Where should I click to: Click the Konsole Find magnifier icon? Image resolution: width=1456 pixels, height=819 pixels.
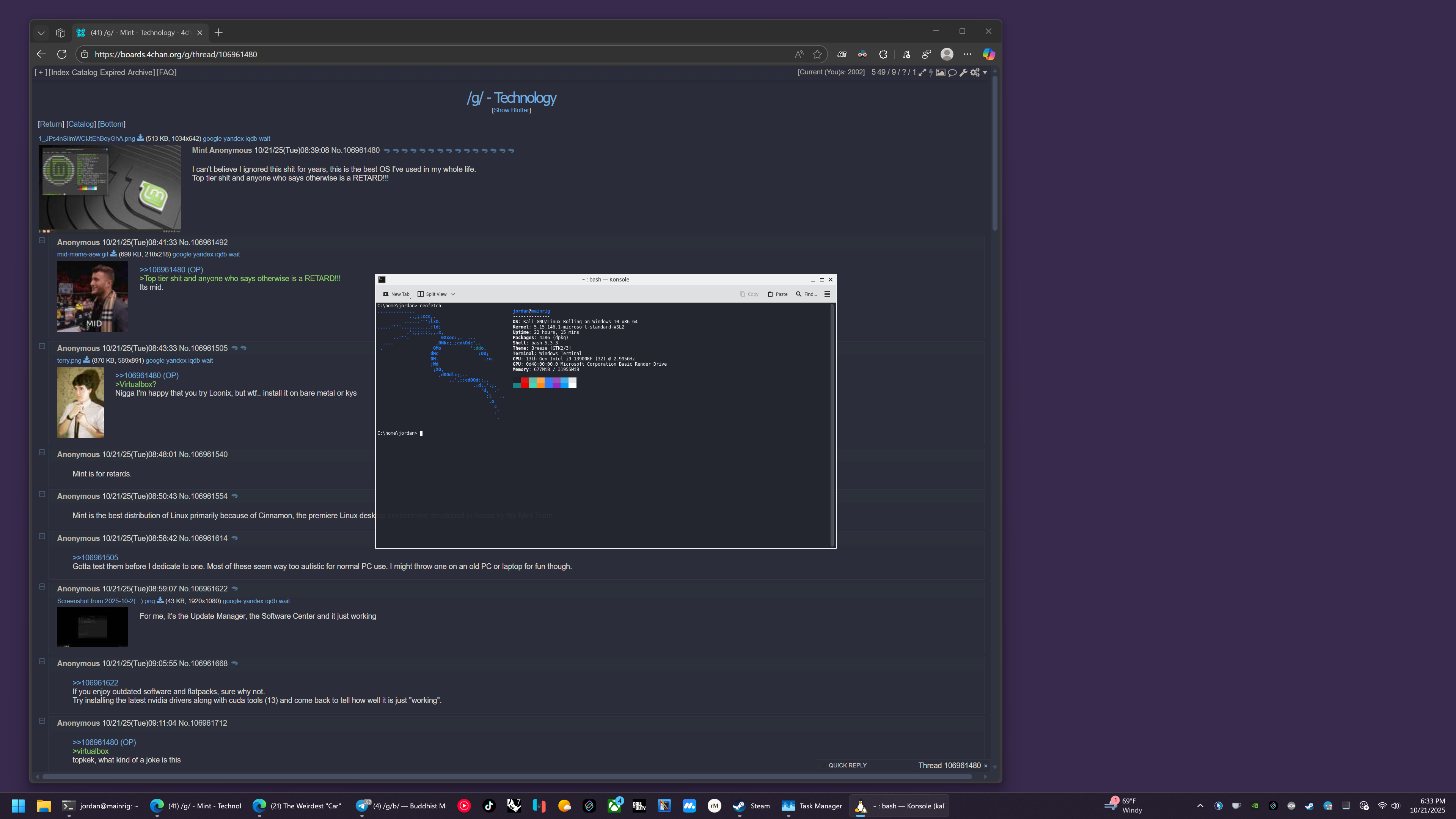click(799, 294)
